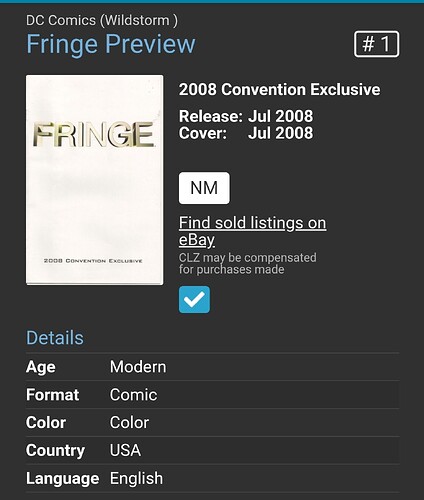Viewport: 424px width, 500px height.
Task: Tap the Age Modern detail row
Action: coord(212,367)
